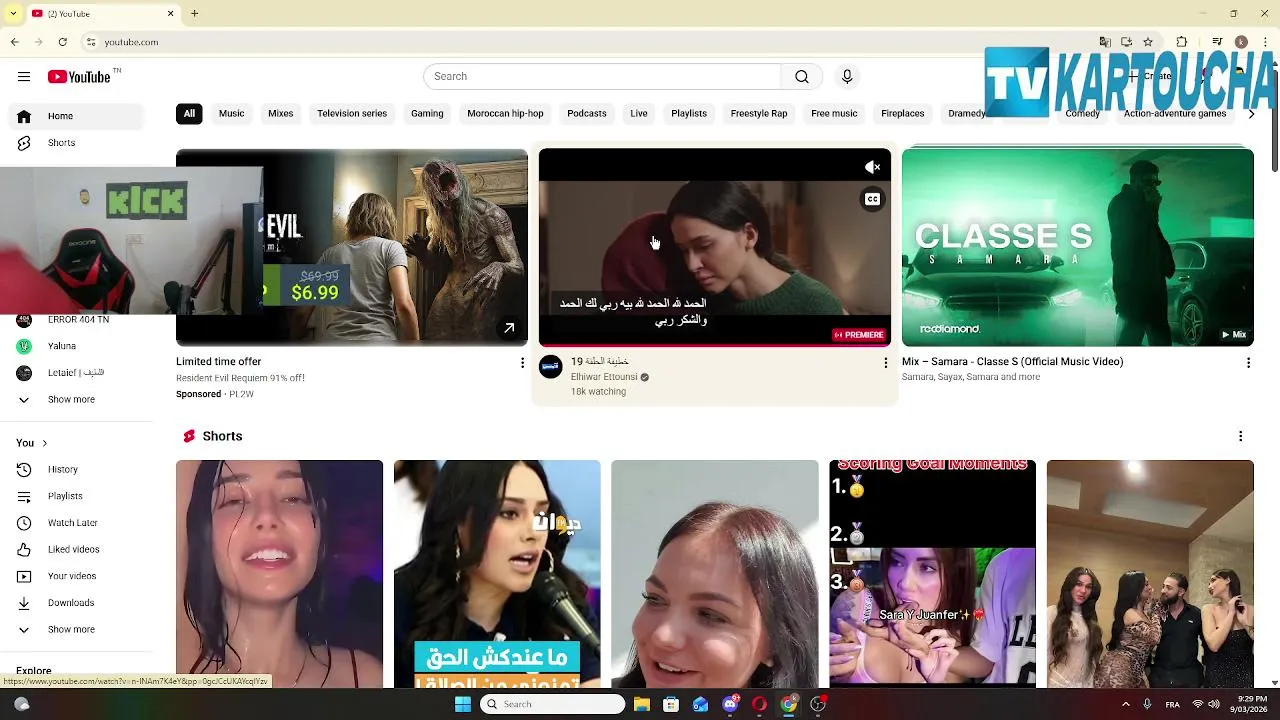Select the Freestyle Rap chip
This screenshot has width=1280, height=720.
click(x=759, y=113)
